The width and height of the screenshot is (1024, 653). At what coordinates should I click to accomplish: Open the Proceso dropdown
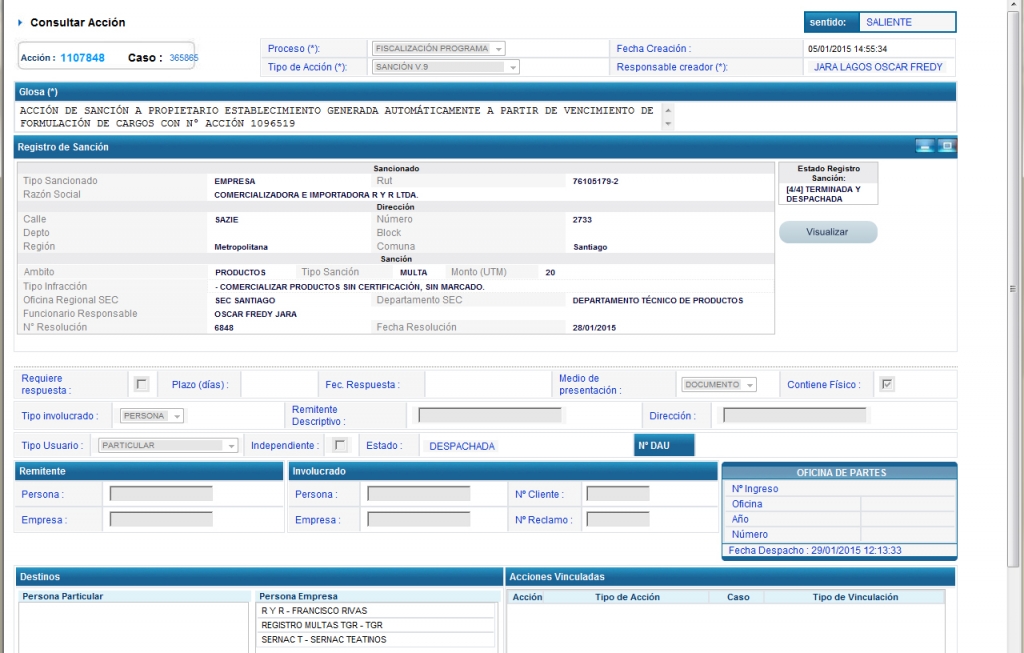click(499, 49)
